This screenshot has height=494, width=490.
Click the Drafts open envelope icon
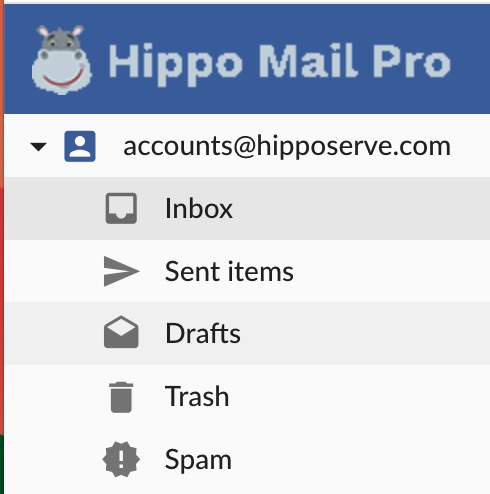point(121,332)
